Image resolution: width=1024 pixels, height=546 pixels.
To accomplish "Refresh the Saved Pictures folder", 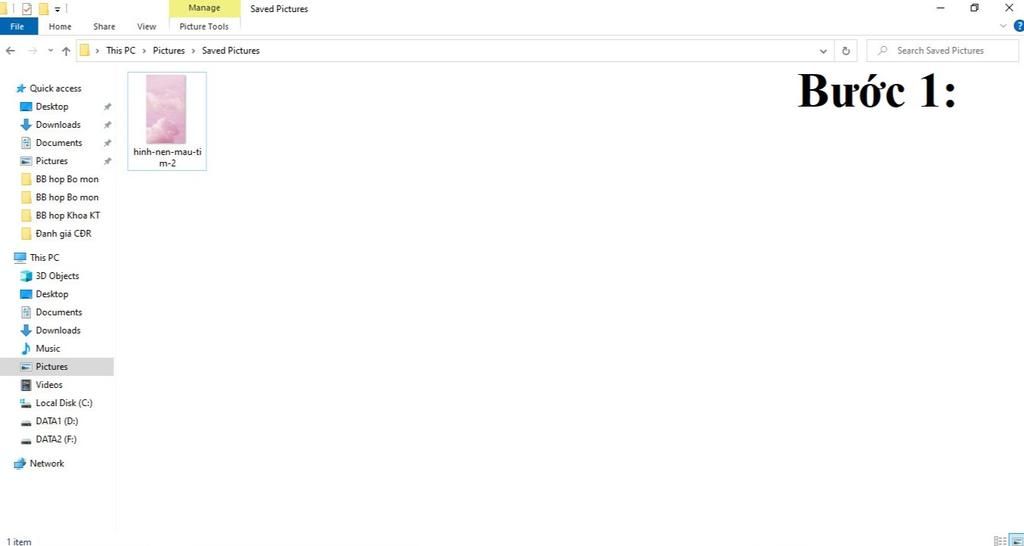I will click(x=846, y=50).
